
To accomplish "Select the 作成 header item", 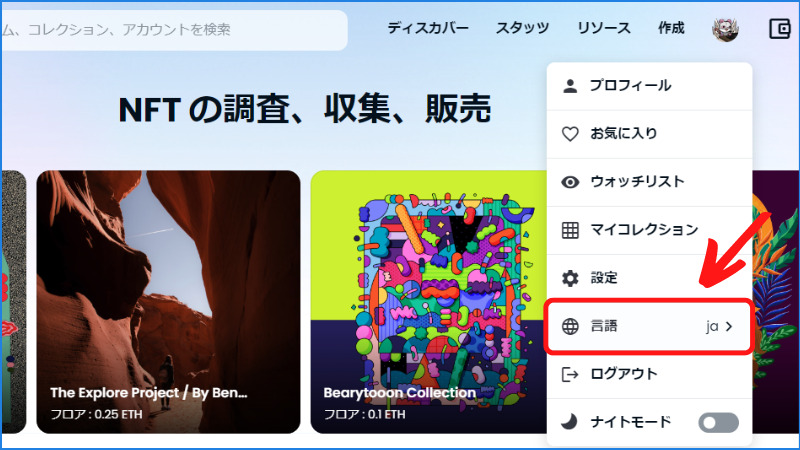I will click(671, 28).
